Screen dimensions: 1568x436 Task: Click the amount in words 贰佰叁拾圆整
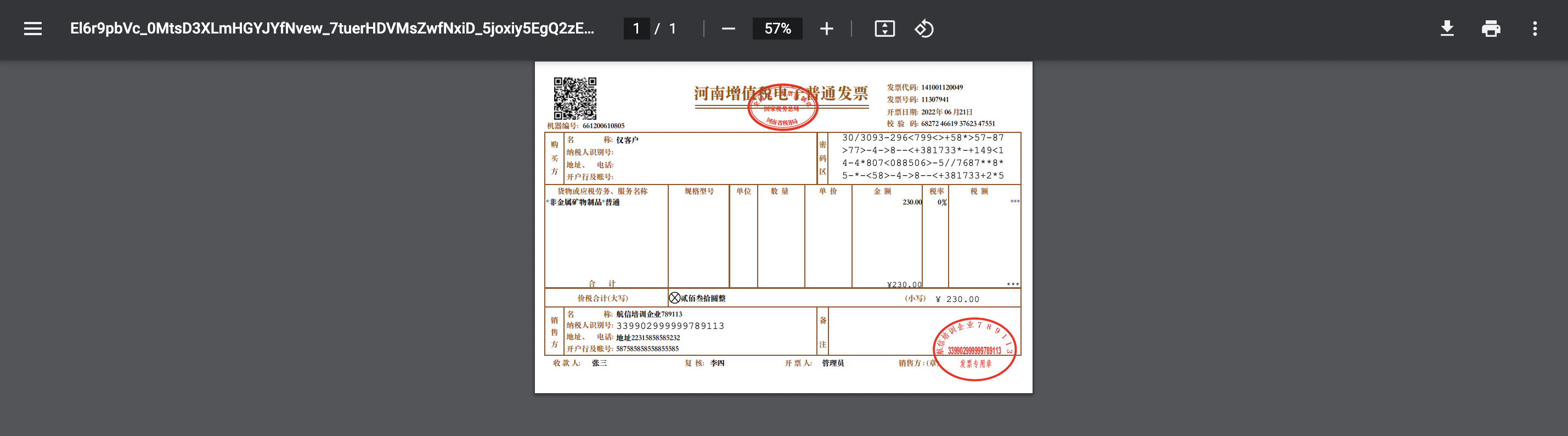(x=702, y=298)
